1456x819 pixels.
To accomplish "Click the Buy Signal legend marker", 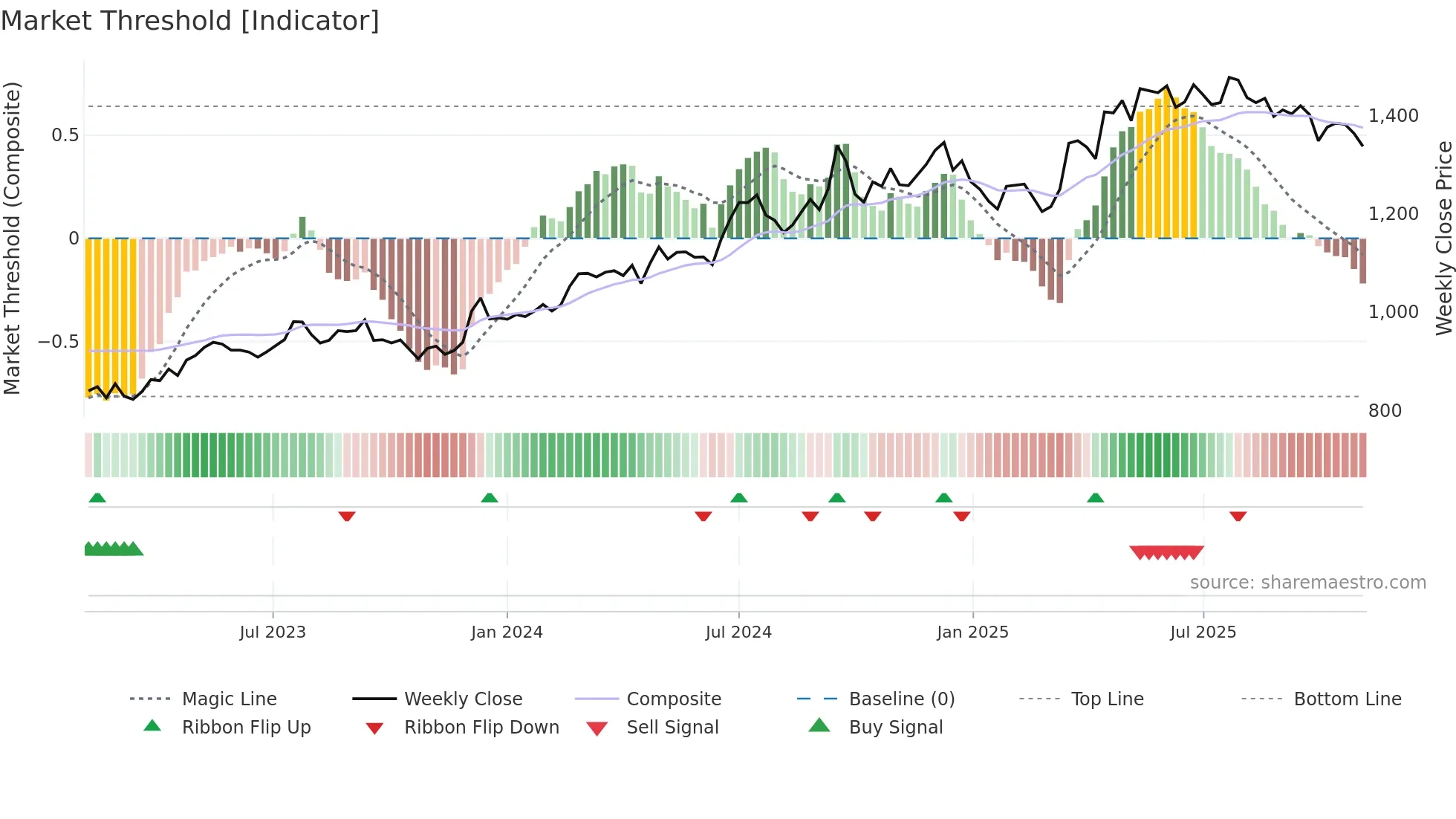I will (x=819, y=725).
